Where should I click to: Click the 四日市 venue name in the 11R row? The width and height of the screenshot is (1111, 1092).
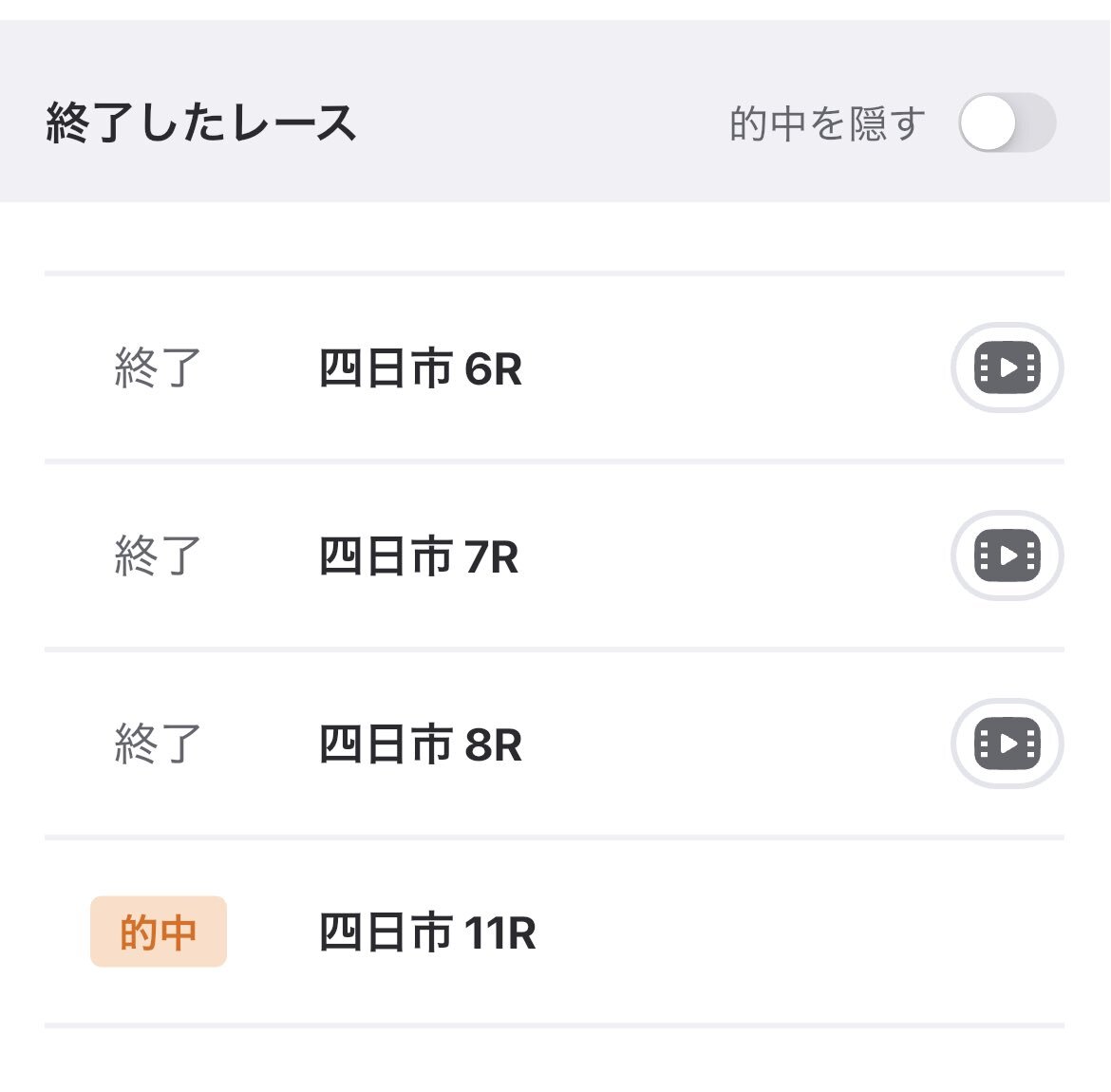coord(386,933)
